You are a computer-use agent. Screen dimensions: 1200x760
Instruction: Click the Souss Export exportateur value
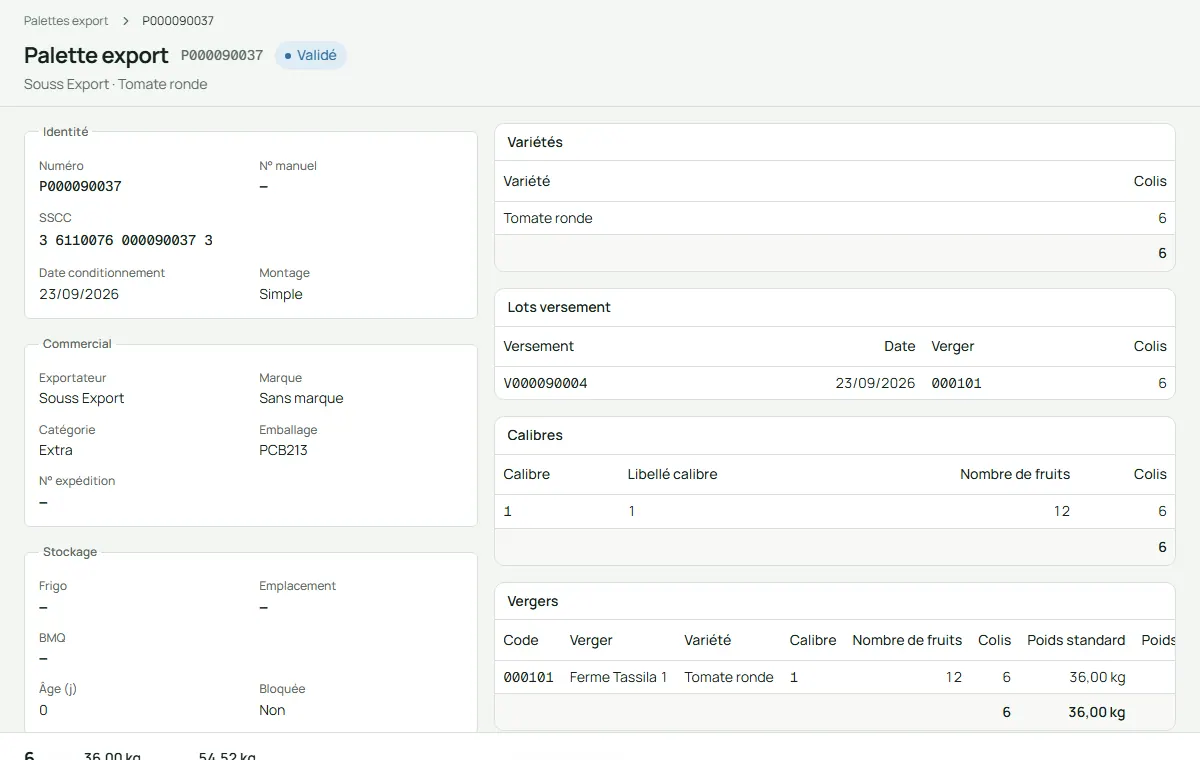[82, 398]
